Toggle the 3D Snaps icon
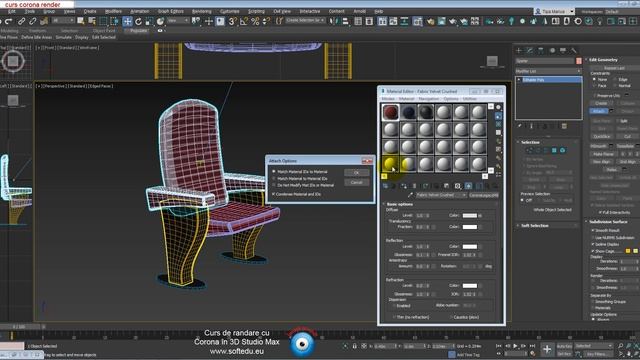 point(232,21)
